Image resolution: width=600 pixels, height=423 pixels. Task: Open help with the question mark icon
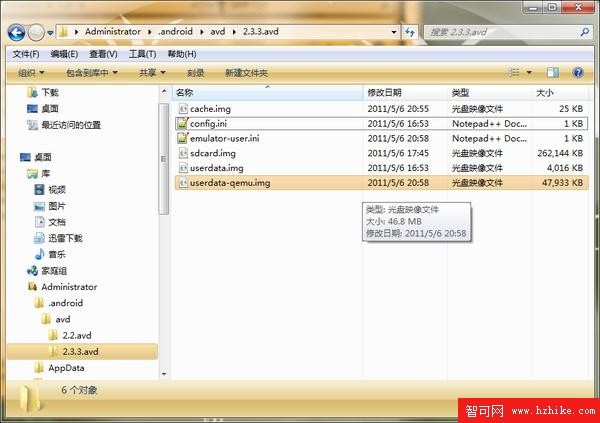pos(578,72)
